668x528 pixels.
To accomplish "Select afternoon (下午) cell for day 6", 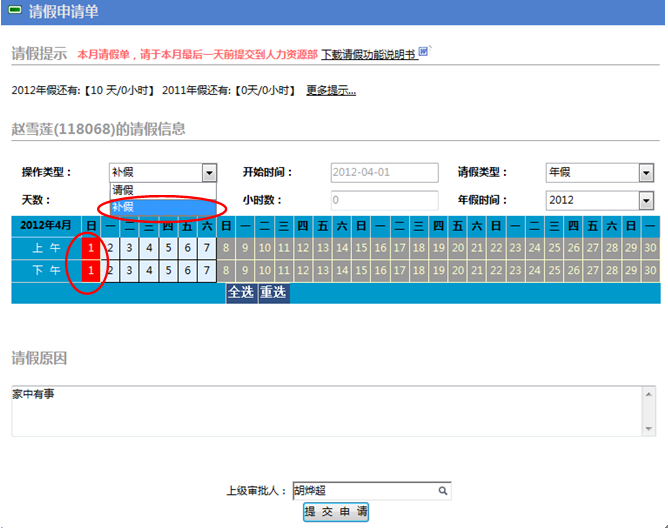I will coord(187,271).
